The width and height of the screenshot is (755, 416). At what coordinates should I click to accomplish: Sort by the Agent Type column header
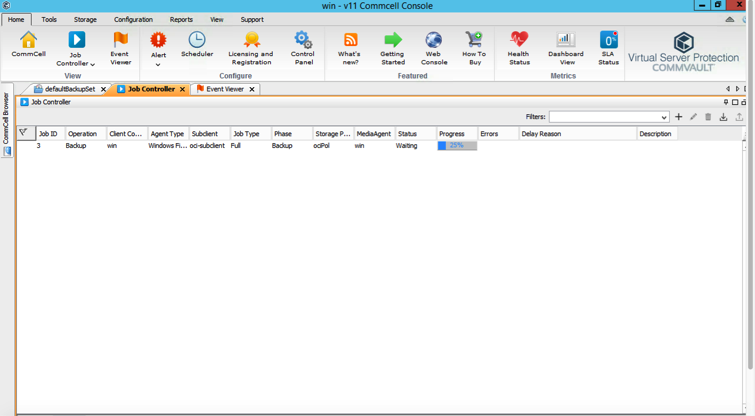click(168, 134)
